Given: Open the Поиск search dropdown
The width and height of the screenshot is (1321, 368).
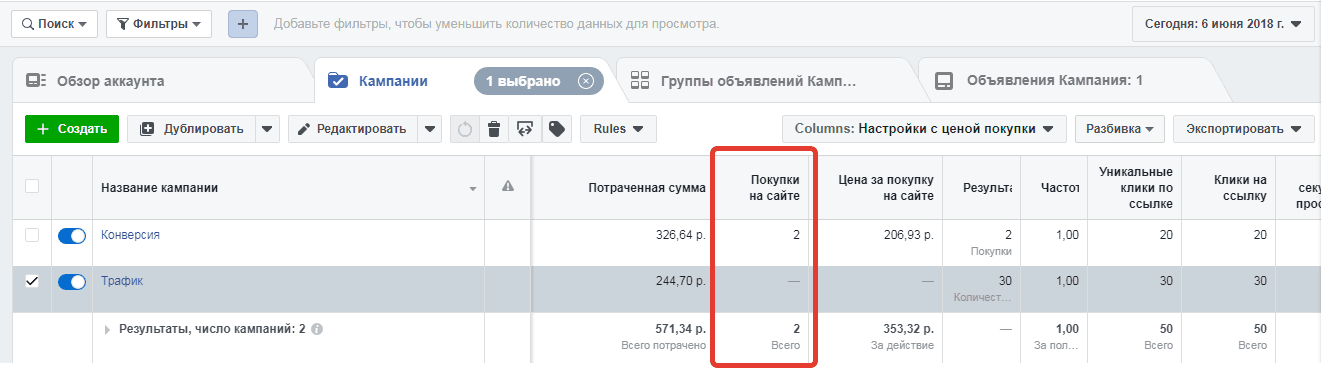Looking at the screenshot, I should 53,24.
